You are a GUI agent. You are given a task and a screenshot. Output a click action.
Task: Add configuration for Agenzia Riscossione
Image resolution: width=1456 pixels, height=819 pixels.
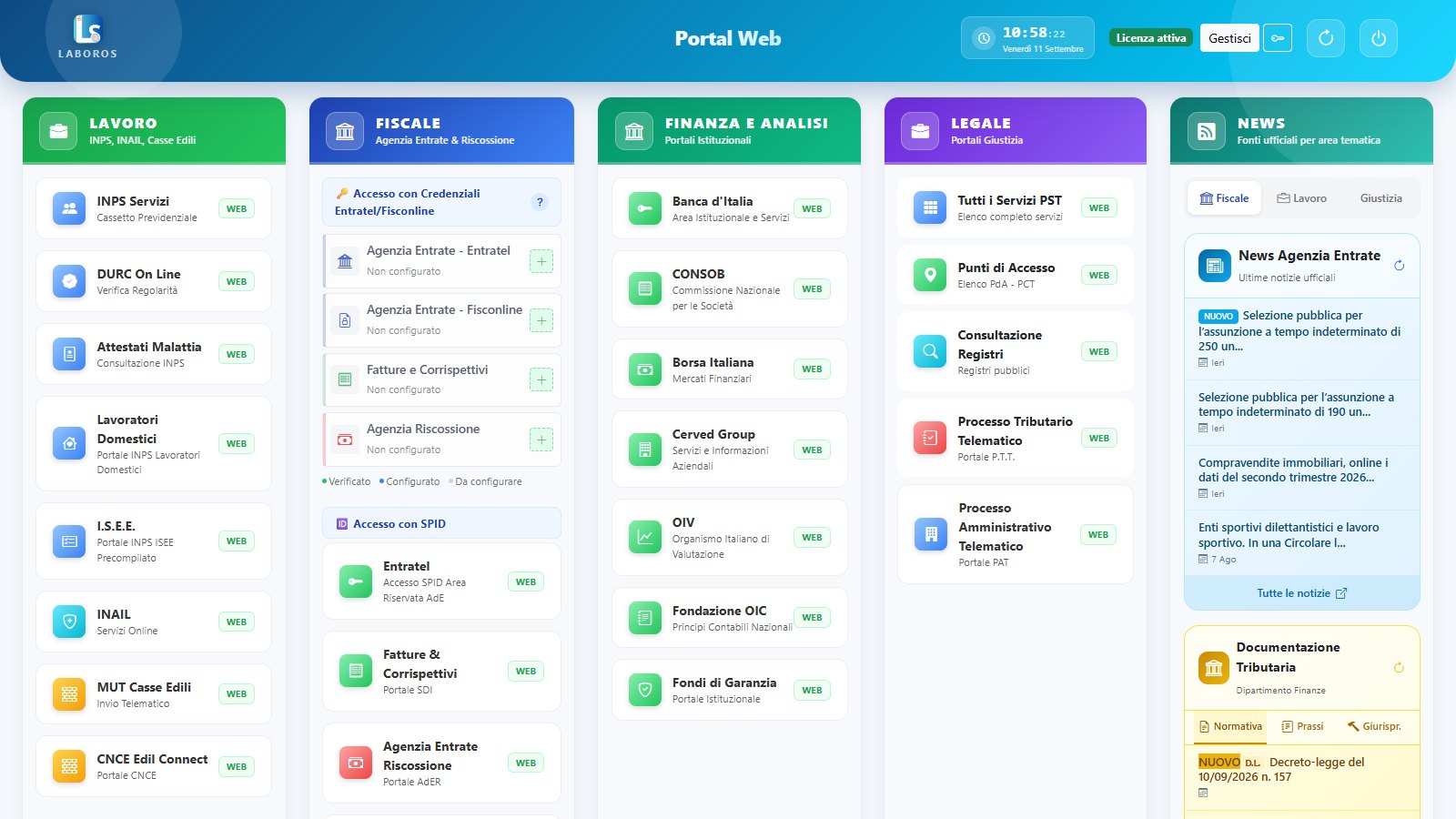coord(541,440)
